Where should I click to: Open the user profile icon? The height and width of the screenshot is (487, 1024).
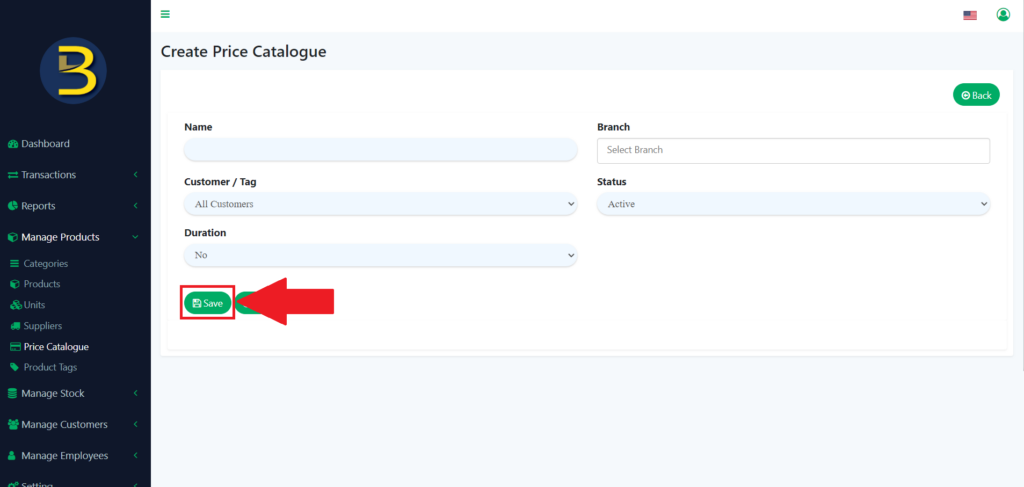(x=1003, y=15)
